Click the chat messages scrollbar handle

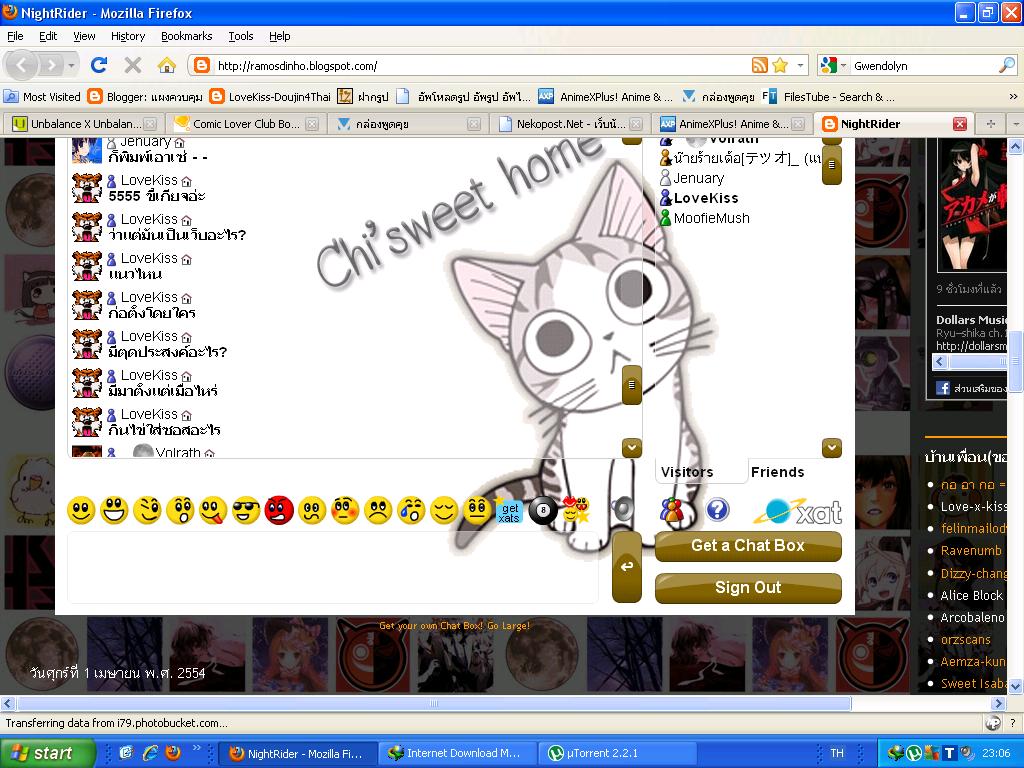(632, 385)
